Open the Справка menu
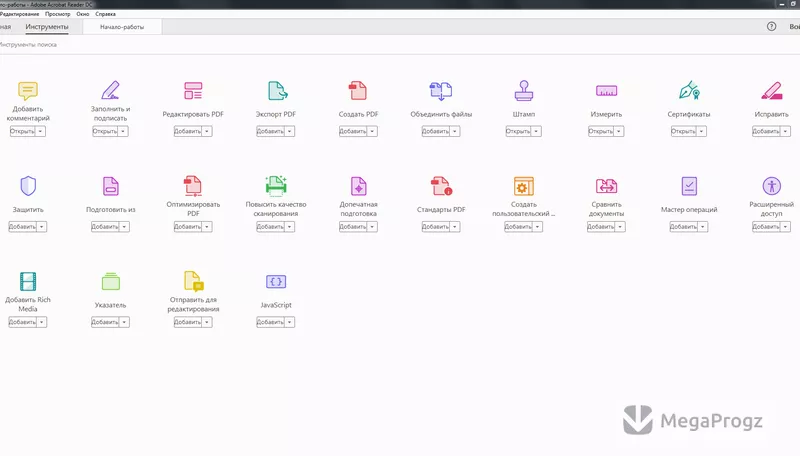 (105, 14)
